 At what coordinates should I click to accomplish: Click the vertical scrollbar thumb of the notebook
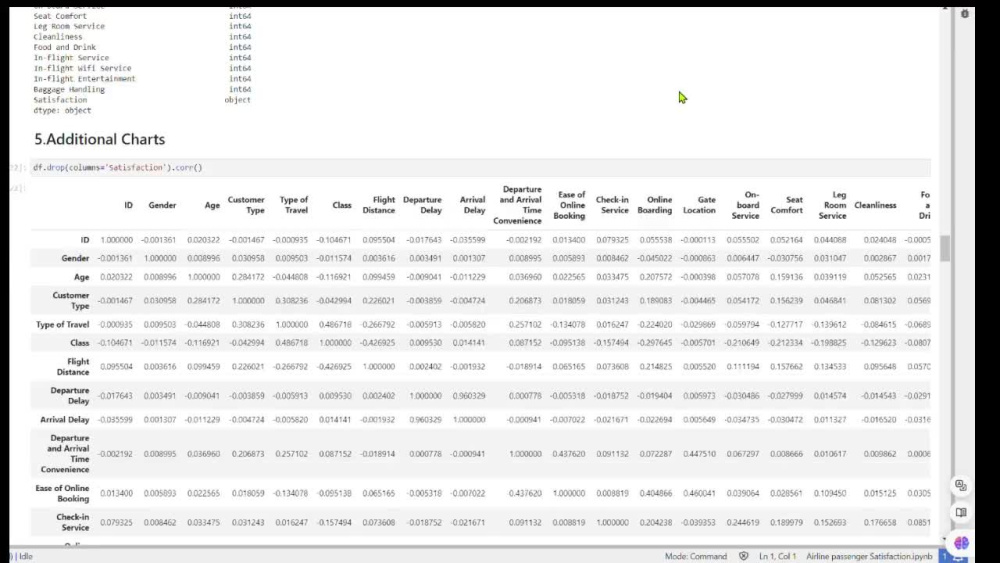pos(945,247)
